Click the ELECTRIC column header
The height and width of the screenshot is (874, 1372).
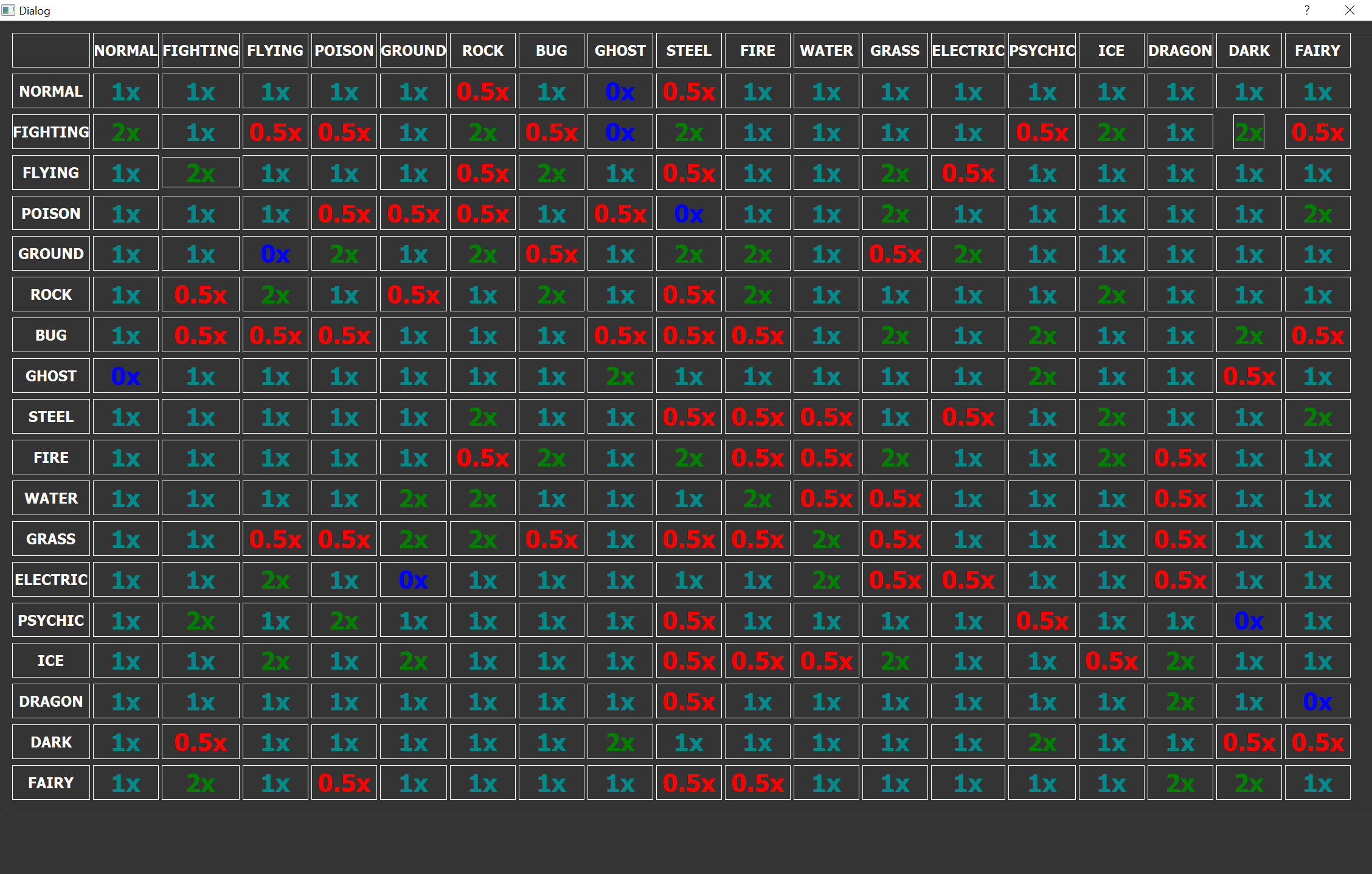point(968,50)
